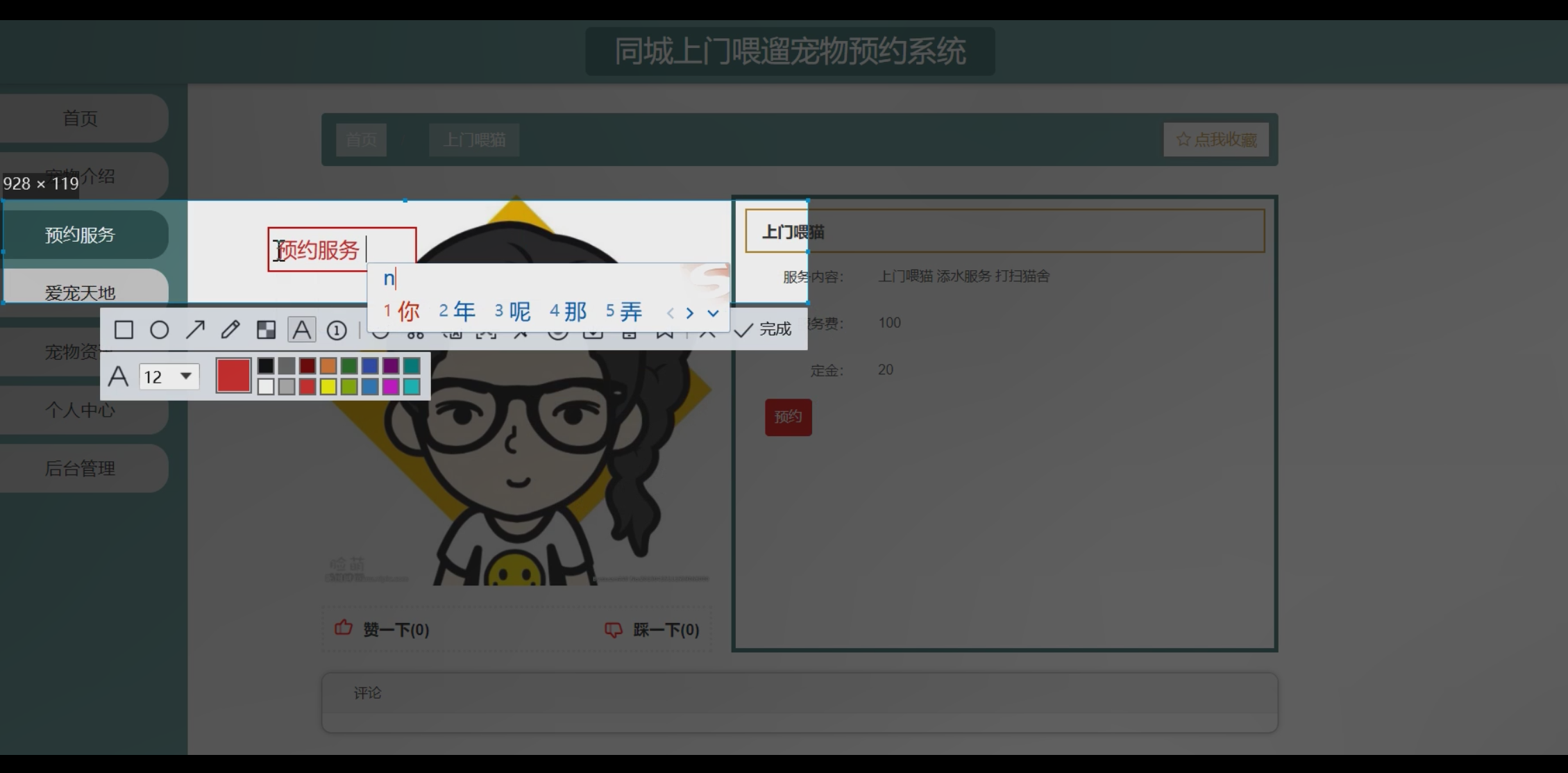Pick the yellow color swatch
The height and width of the screenshot is (773, 1568).
(x=328, y=386)
